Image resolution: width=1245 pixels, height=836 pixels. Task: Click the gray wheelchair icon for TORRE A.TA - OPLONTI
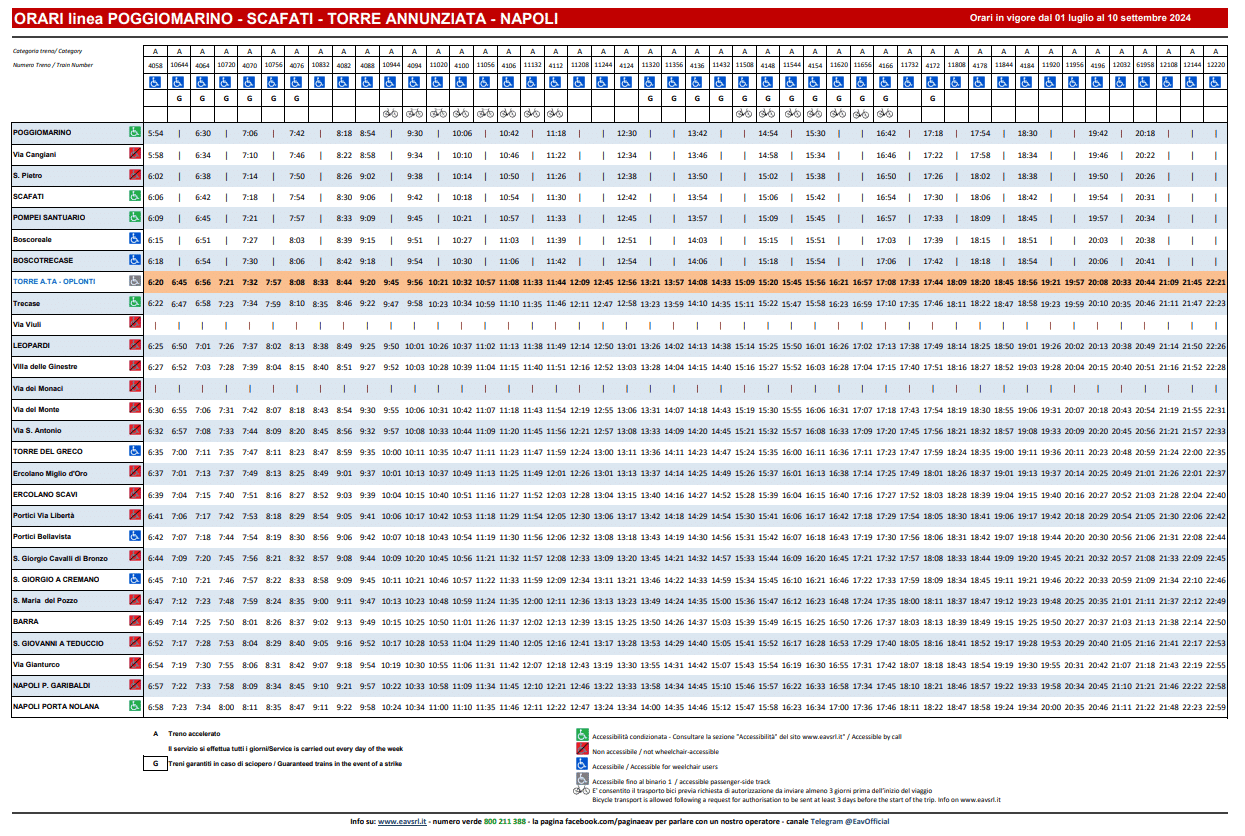(134, 281)
